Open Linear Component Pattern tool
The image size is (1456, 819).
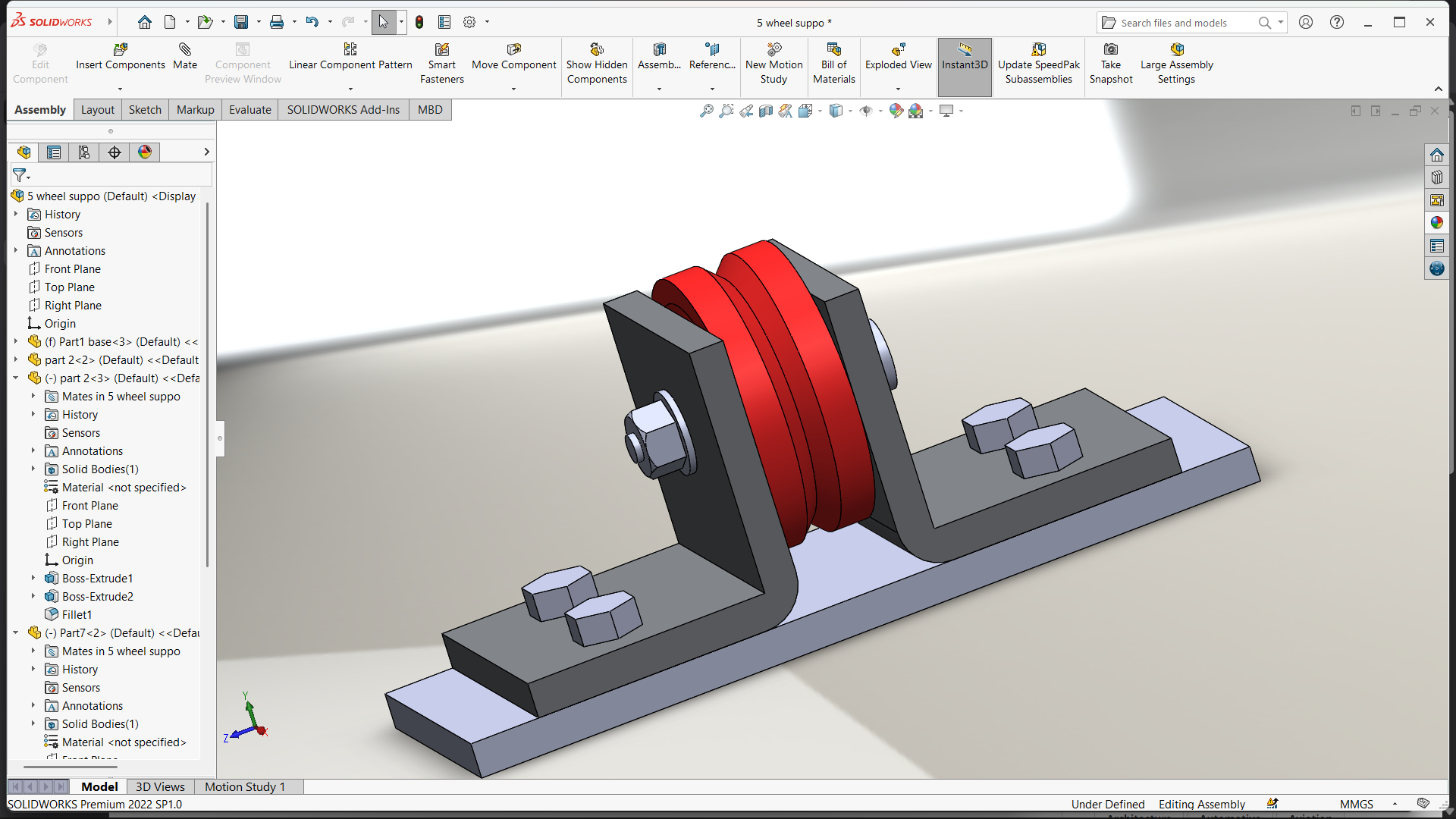[350, 57]
